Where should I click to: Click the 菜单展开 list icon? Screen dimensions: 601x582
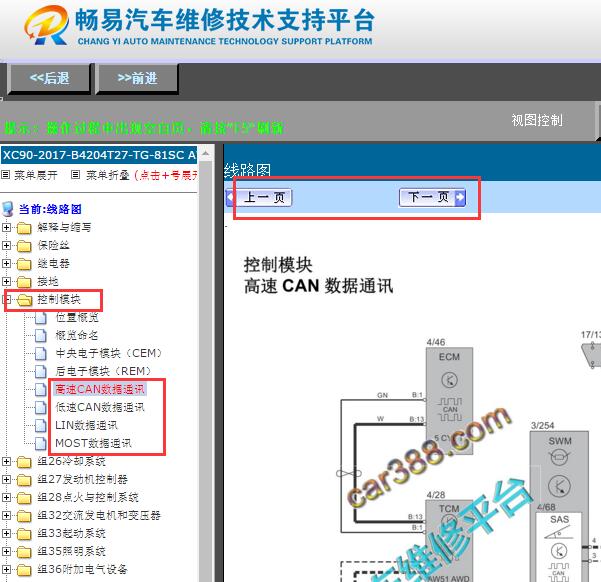[x=5, y=175]
